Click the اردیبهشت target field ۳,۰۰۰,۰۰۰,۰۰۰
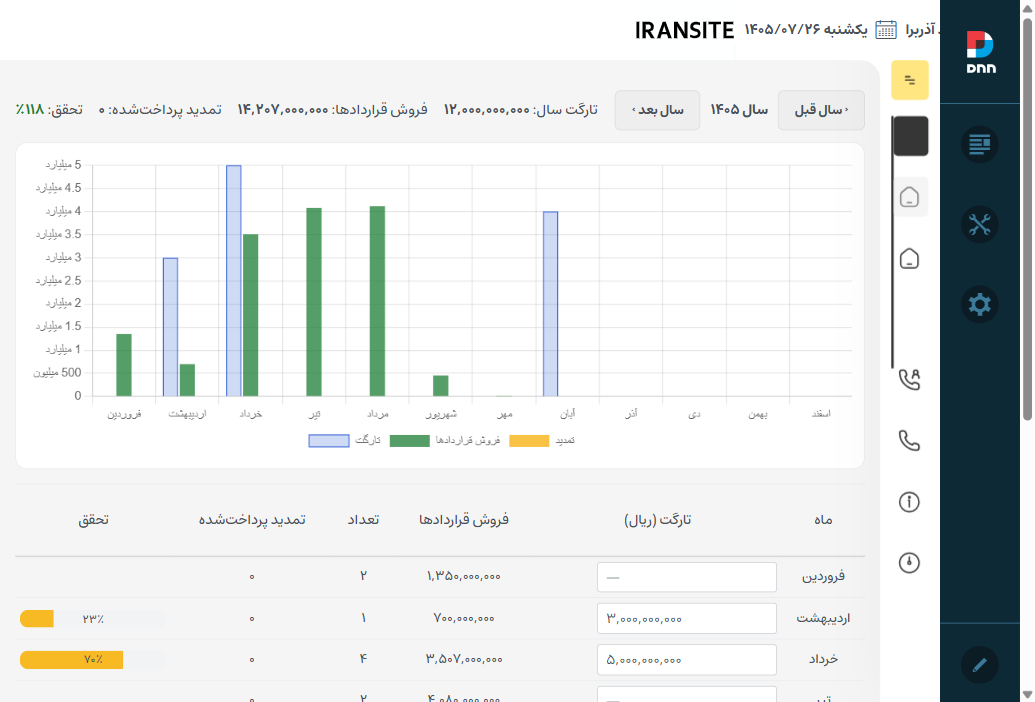Image resolution: width=1035 pixels, height=702 pixels. coord(686,618)
